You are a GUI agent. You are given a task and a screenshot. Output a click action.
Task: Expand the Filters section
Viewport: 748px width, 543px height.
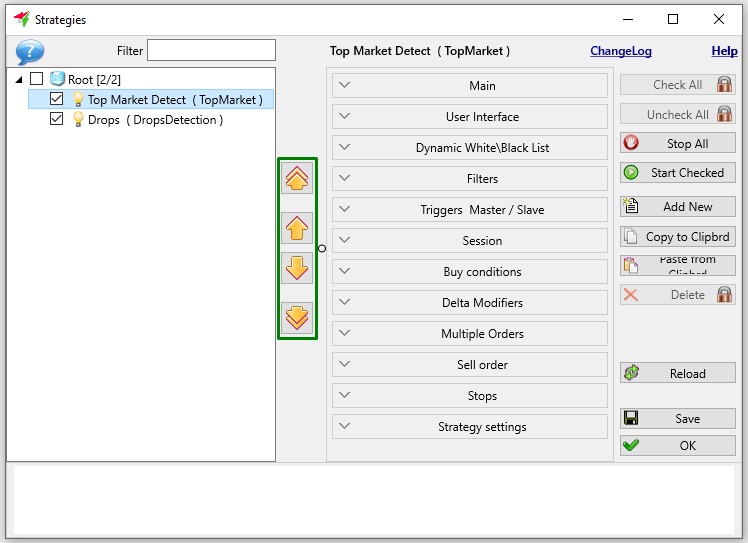[469, 178]
